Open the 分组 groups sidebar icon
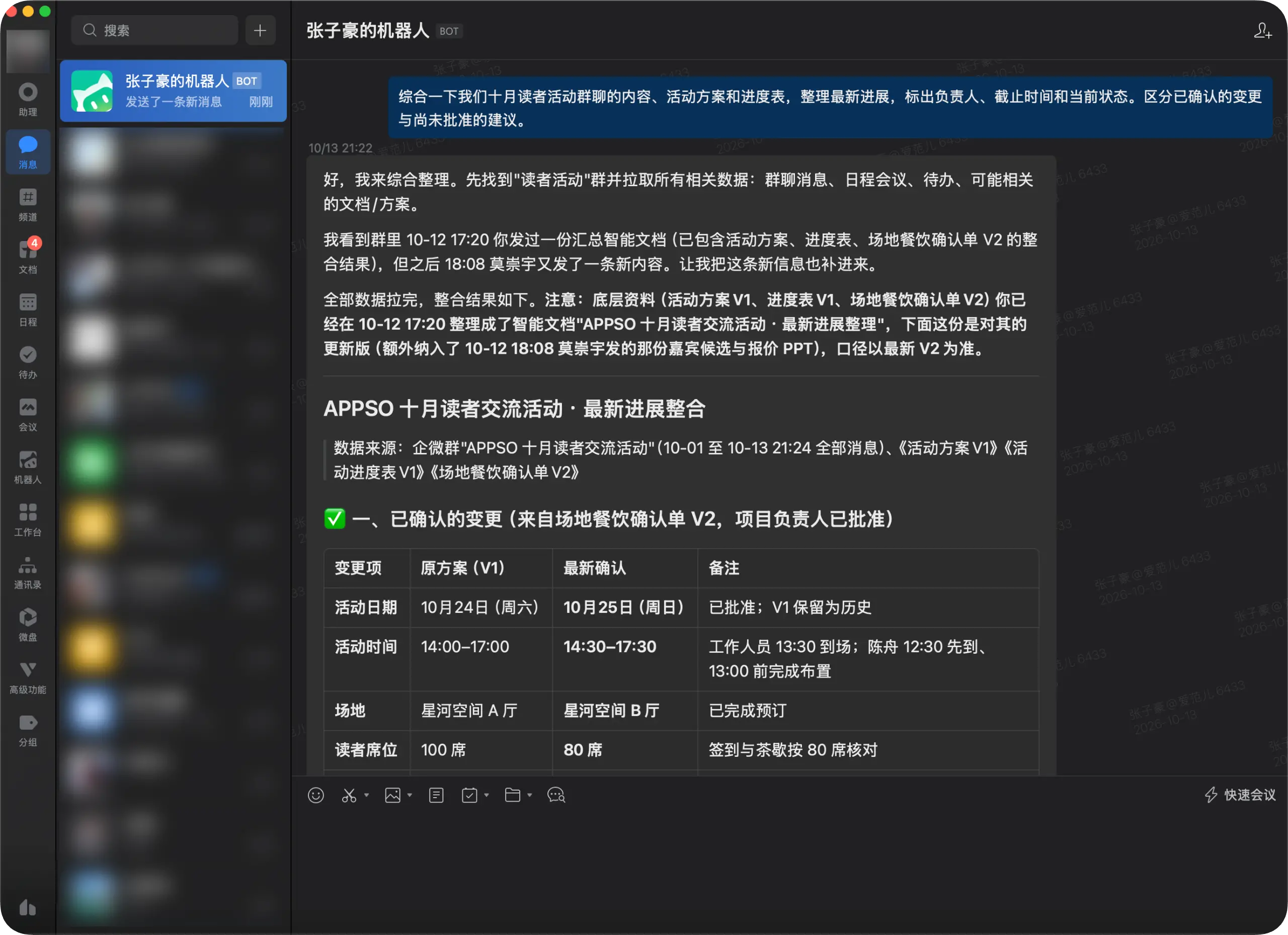 [28, 730]
